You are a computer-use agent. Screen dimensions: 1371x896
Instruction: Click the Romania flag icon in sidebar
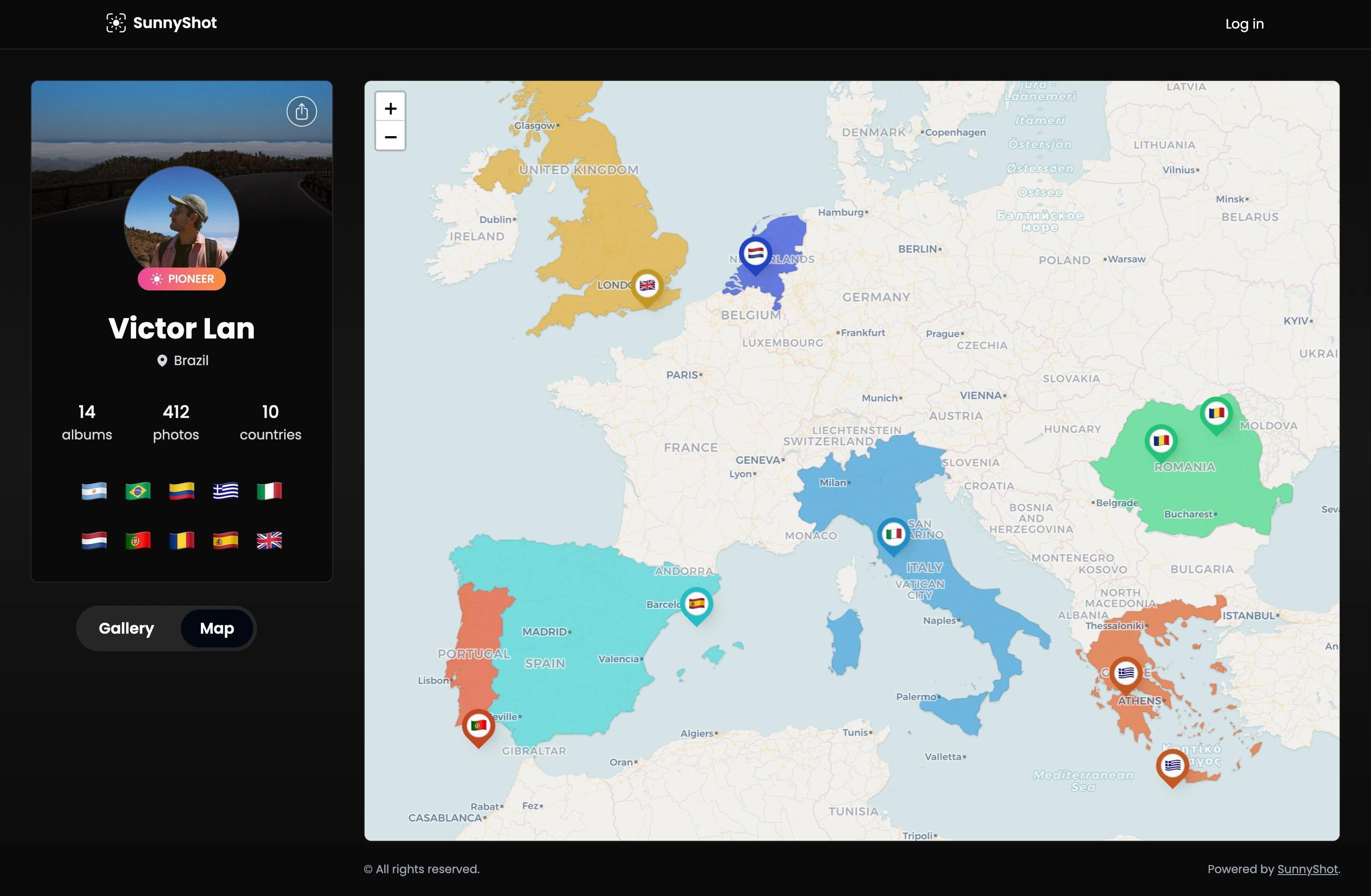181,540
